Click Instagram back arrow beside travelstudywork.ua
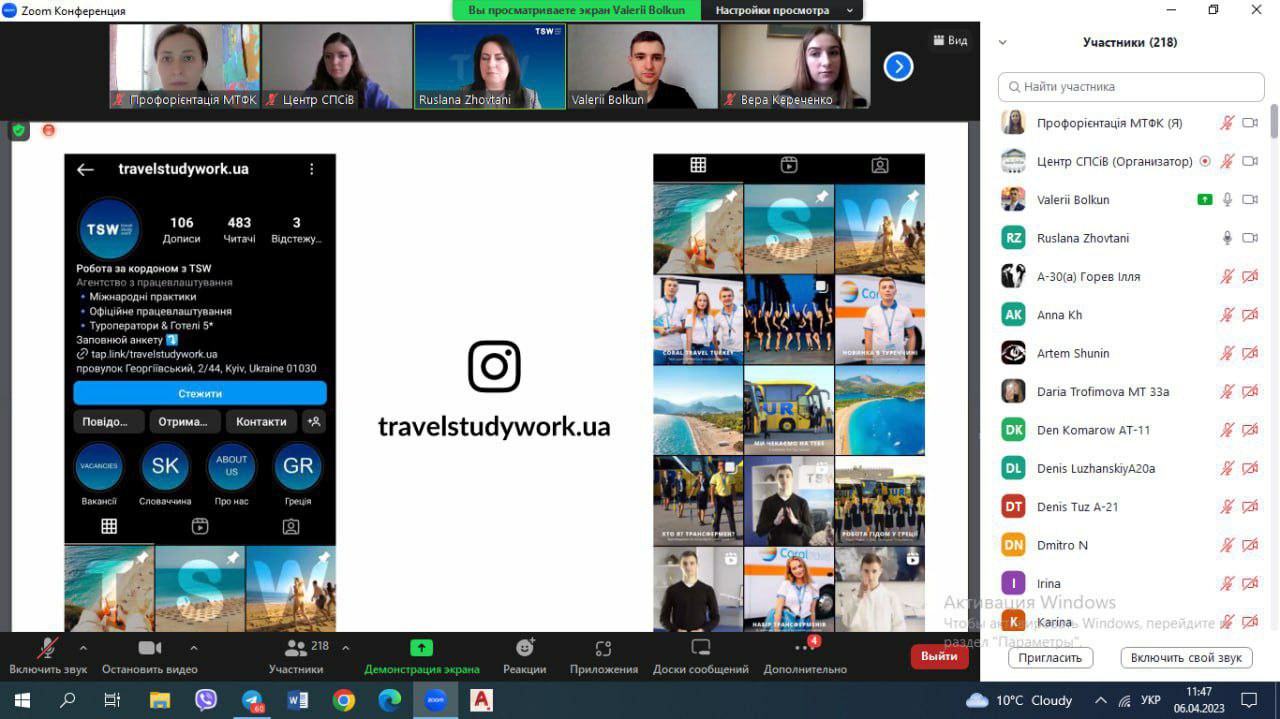 coord(85,169)
